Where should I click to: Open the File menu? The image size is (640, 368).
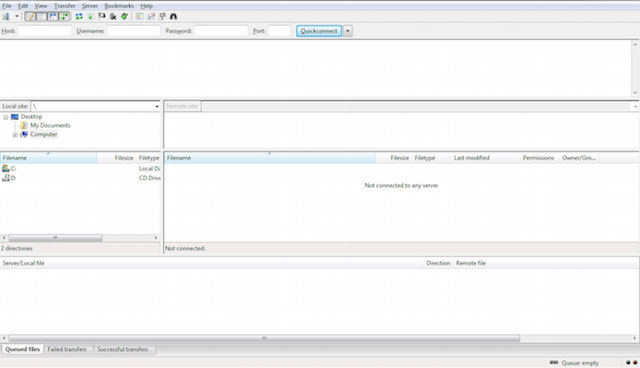(7, 6)
